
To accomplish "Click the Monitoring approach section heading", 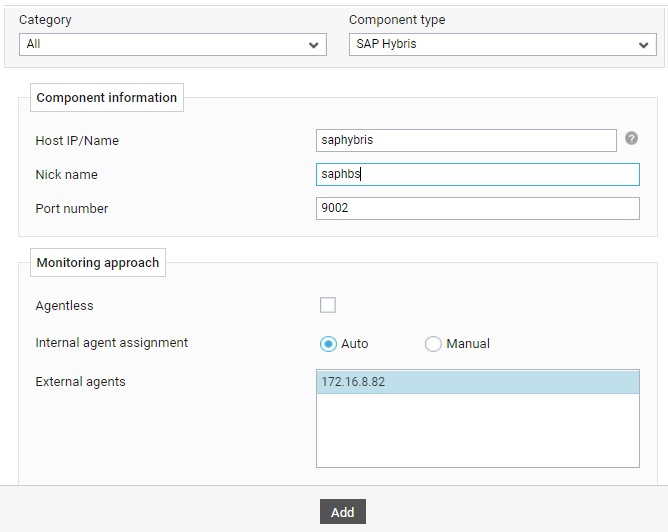I will pyautogui.click(x=98, y=262).
